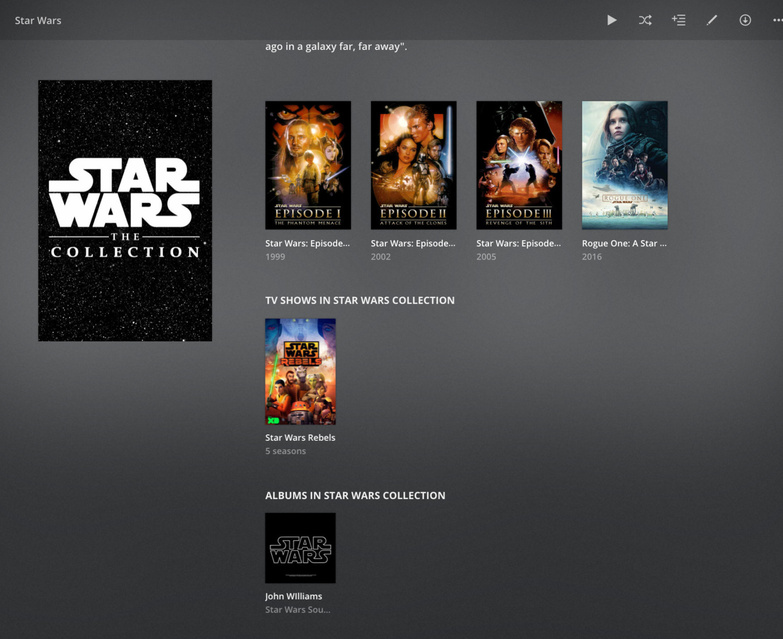Play the Star Wars collection

point(612,20)
